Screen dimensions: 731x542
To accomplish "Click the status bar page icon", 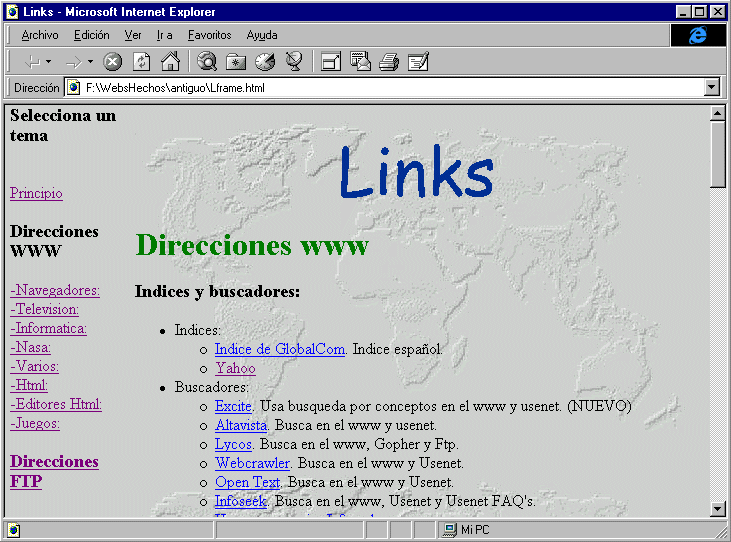I will (x=14, y=530).
